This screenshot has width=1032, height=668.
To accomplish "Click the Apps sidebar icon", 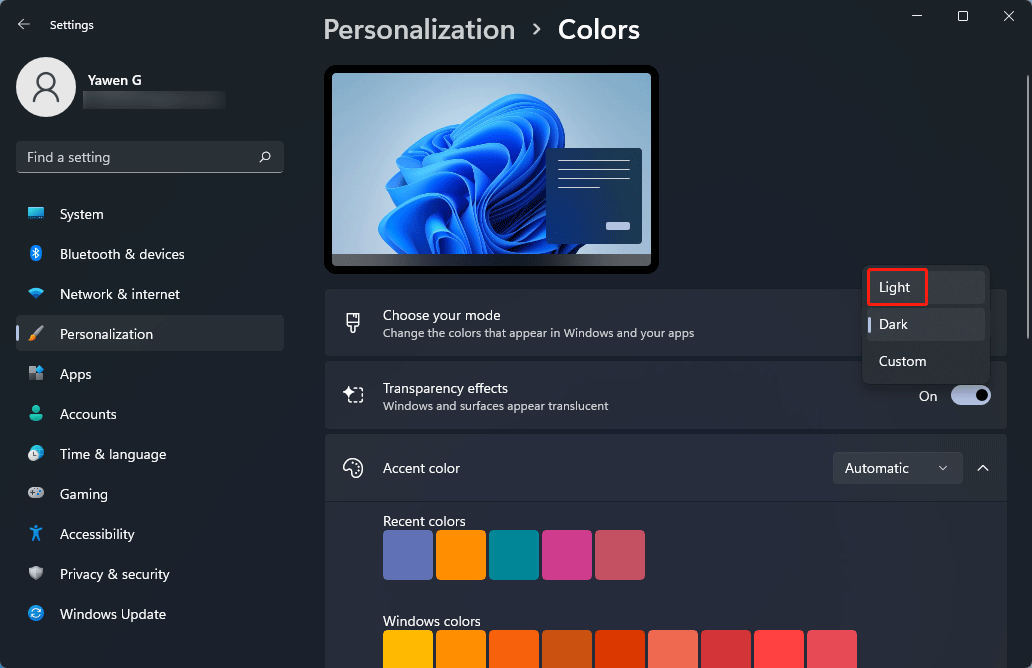I will (36, 374).
